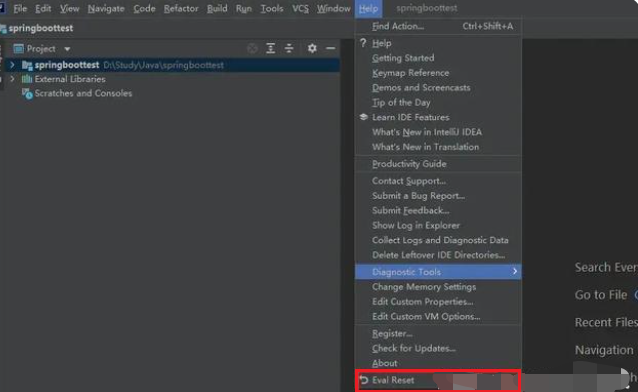The height and width of the screenshot is (392, 638).
Task: Choose Contact Support
Action: pos(438,181)
